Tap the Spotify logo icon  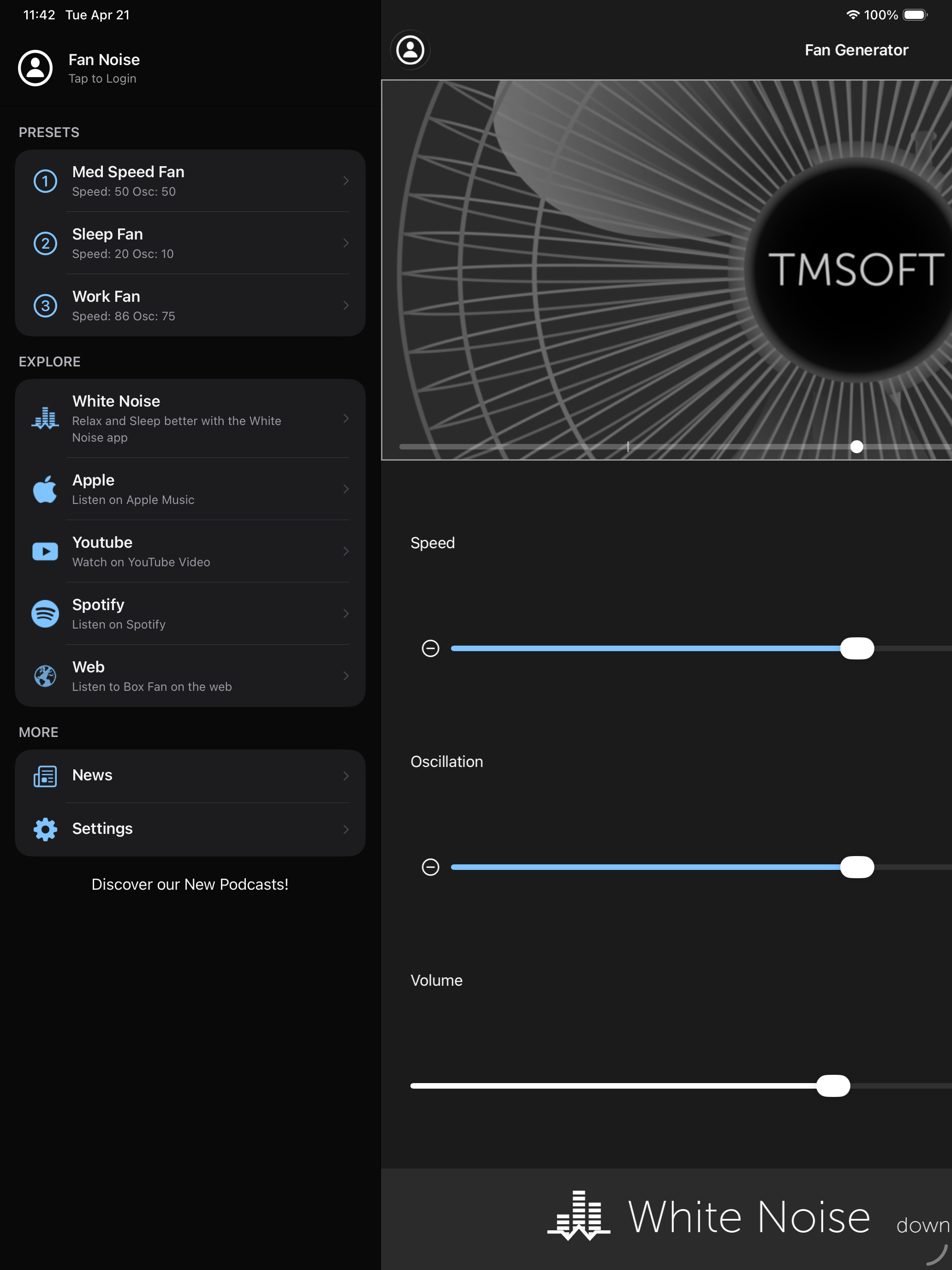(45, 614)
